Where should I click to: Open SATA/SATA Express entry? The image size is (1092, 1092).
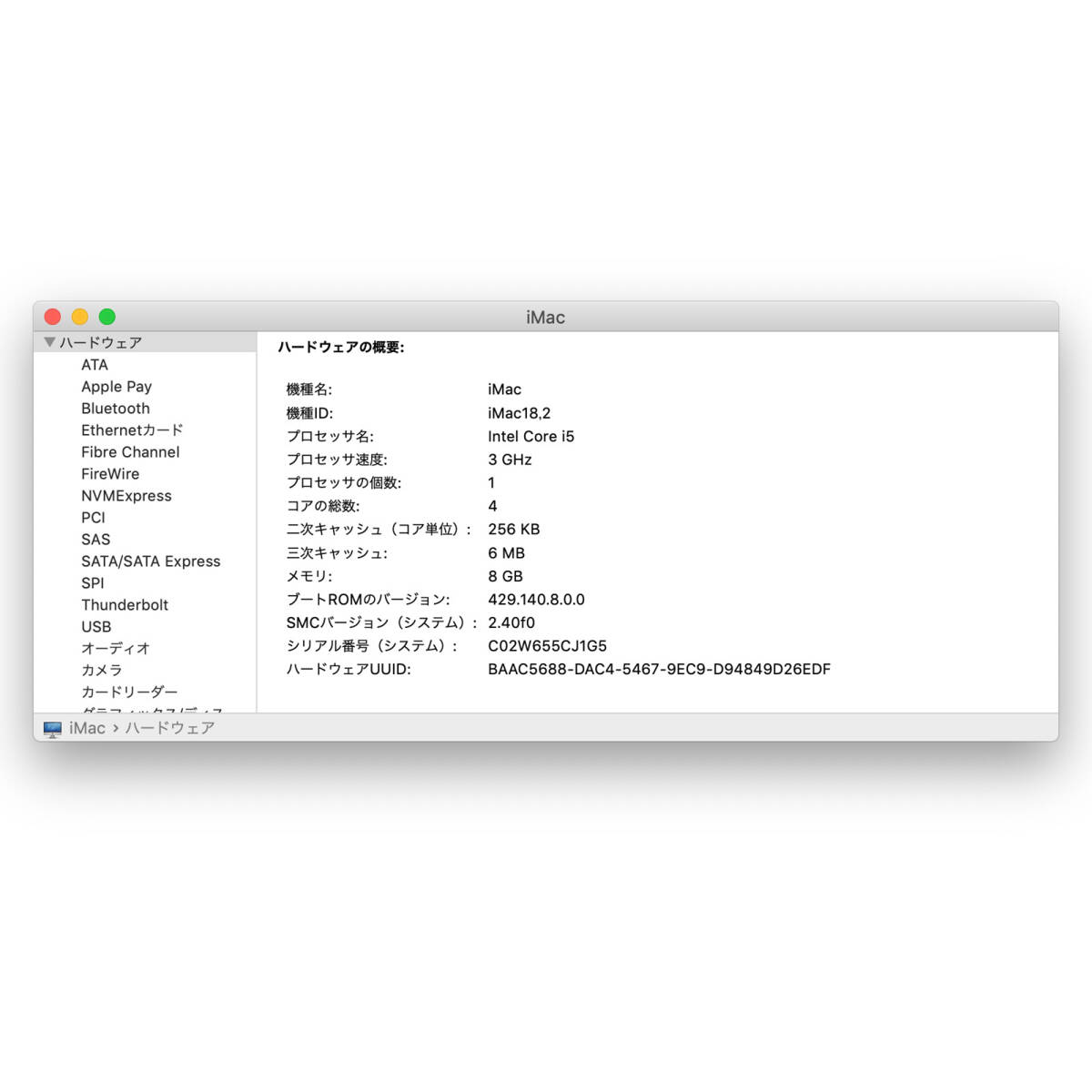point(151,561)
